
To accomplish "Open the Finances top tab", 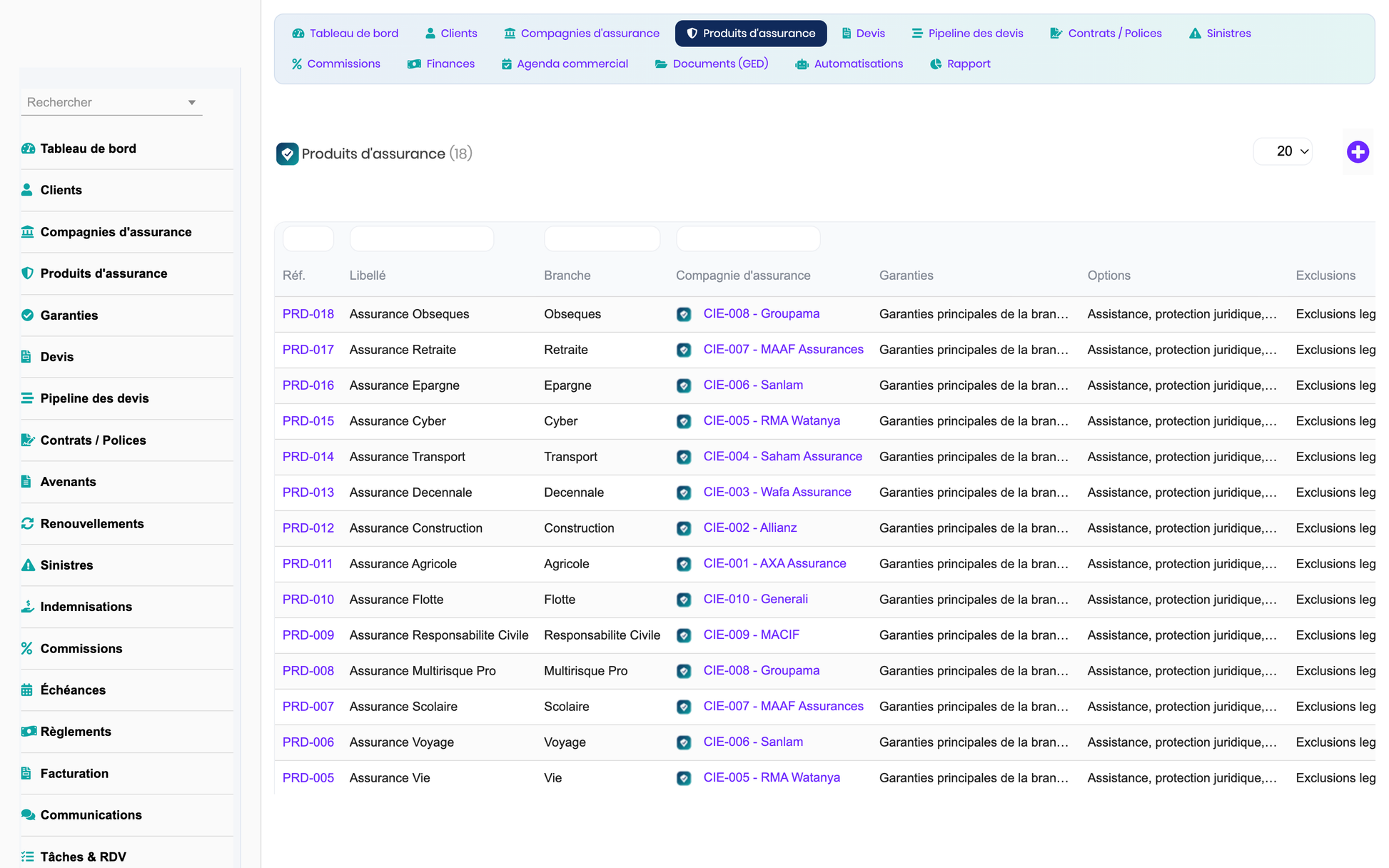I will point(441,64).
